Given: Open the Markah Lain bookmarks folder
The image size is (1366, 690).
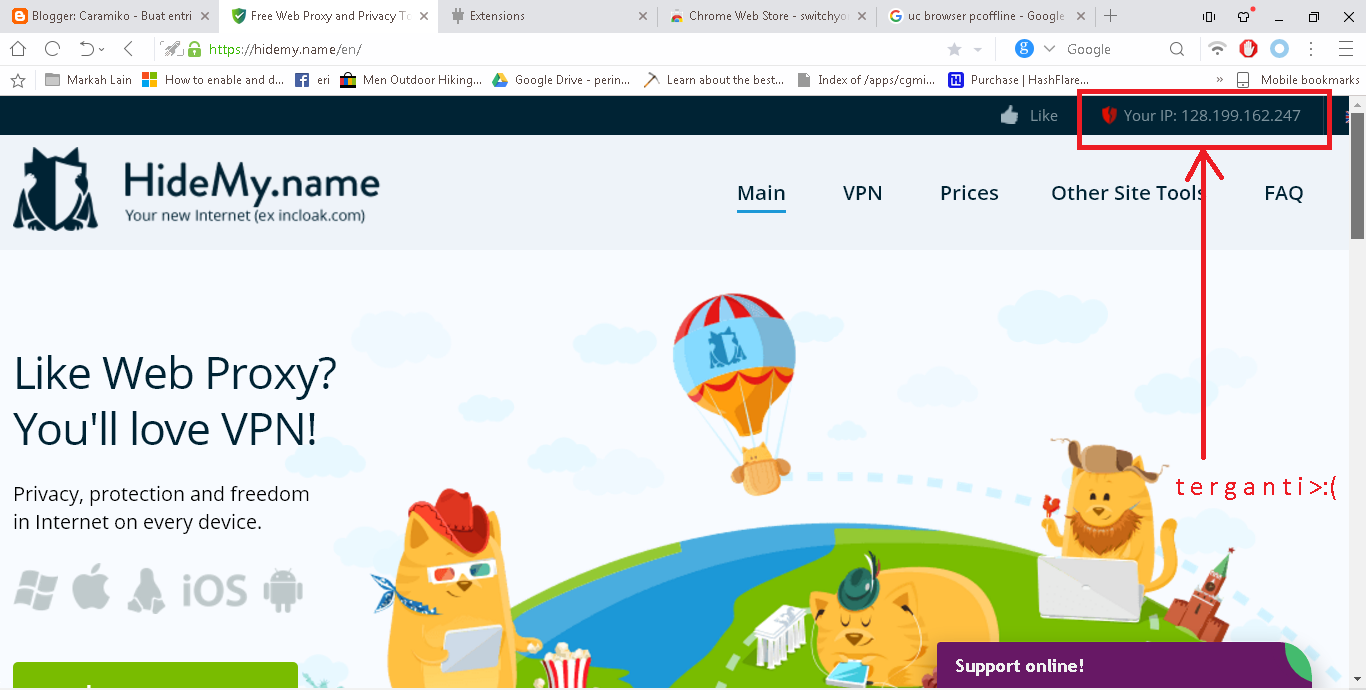Looking at the screenshot, I should coord(87,80).
